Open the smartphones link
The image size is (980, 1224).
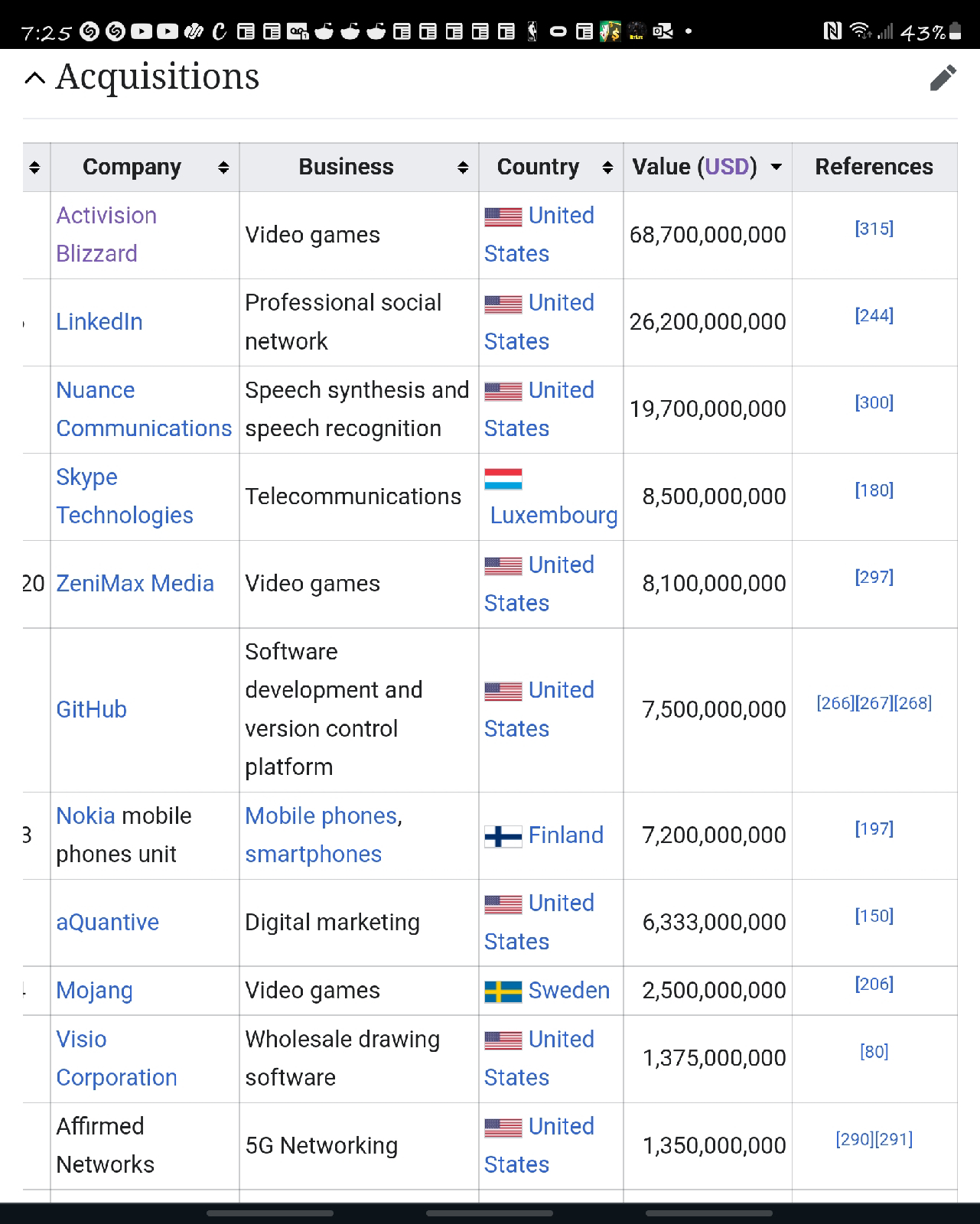pyautogui.click(x=313, y=854)
